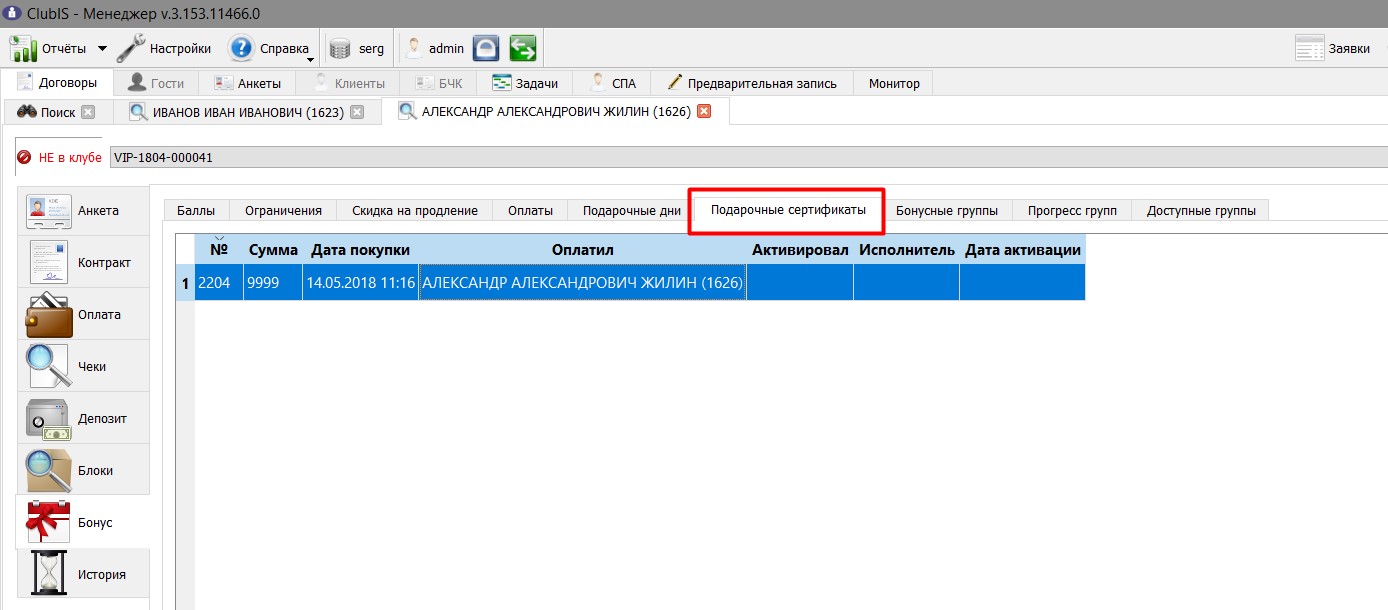Switch to the Гости tab

(x=155, y=83)
